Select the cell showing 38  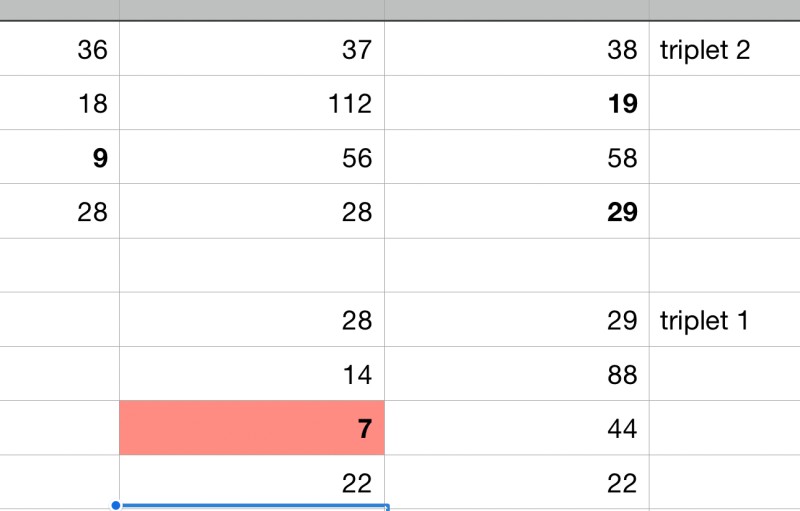click(x=517, y=49)
